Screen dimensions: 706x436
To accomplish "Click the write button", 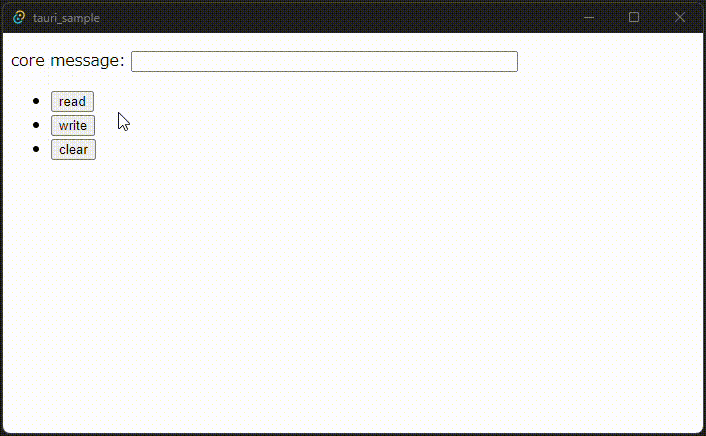I will [x=73, y=125].
